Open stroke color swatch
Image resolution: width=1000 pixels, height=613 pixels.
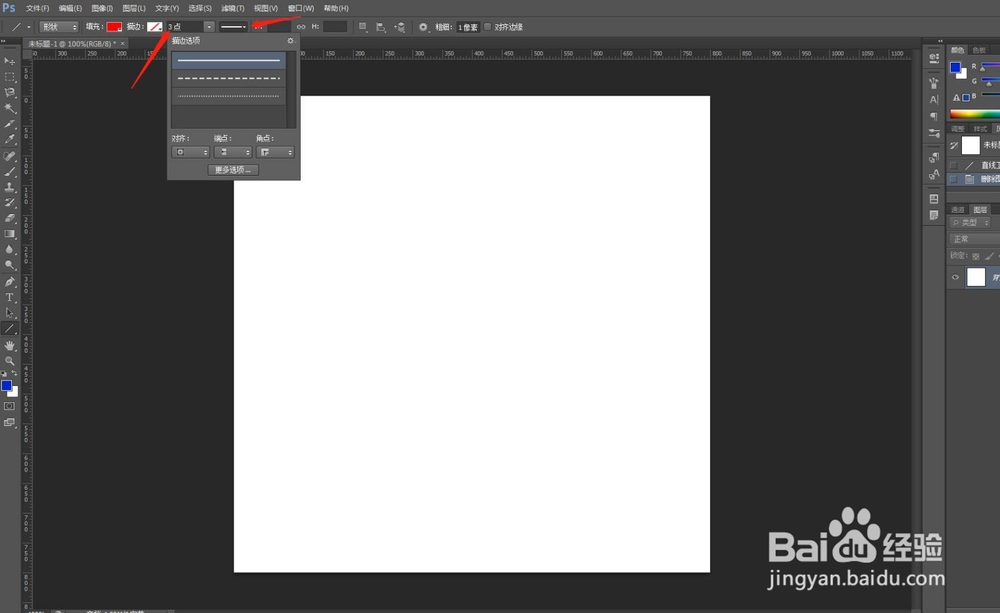pos(155,27)
